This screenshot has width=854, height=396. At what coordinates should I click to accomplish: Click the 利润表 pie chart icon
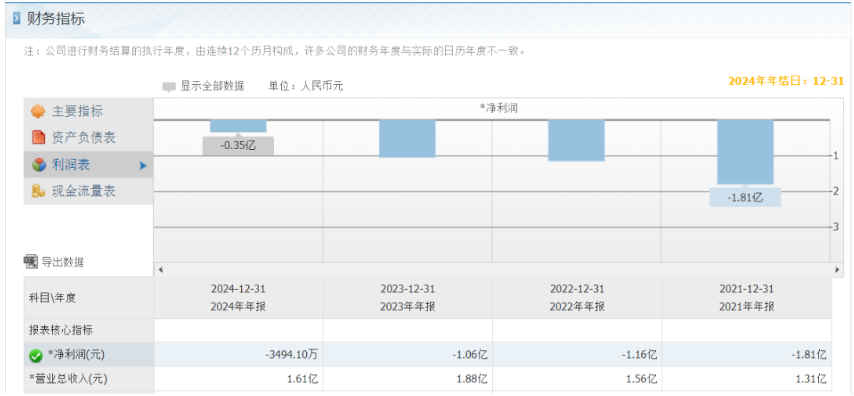(x=38, y=165)
